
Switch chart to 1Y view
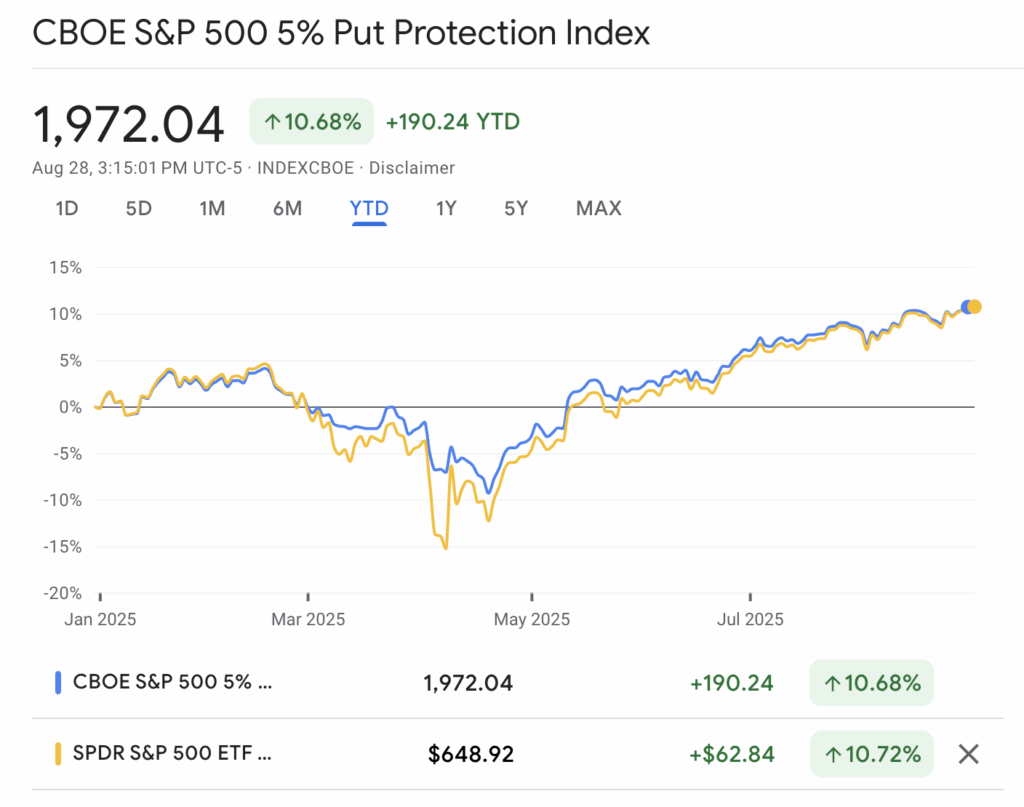point(446,209)
